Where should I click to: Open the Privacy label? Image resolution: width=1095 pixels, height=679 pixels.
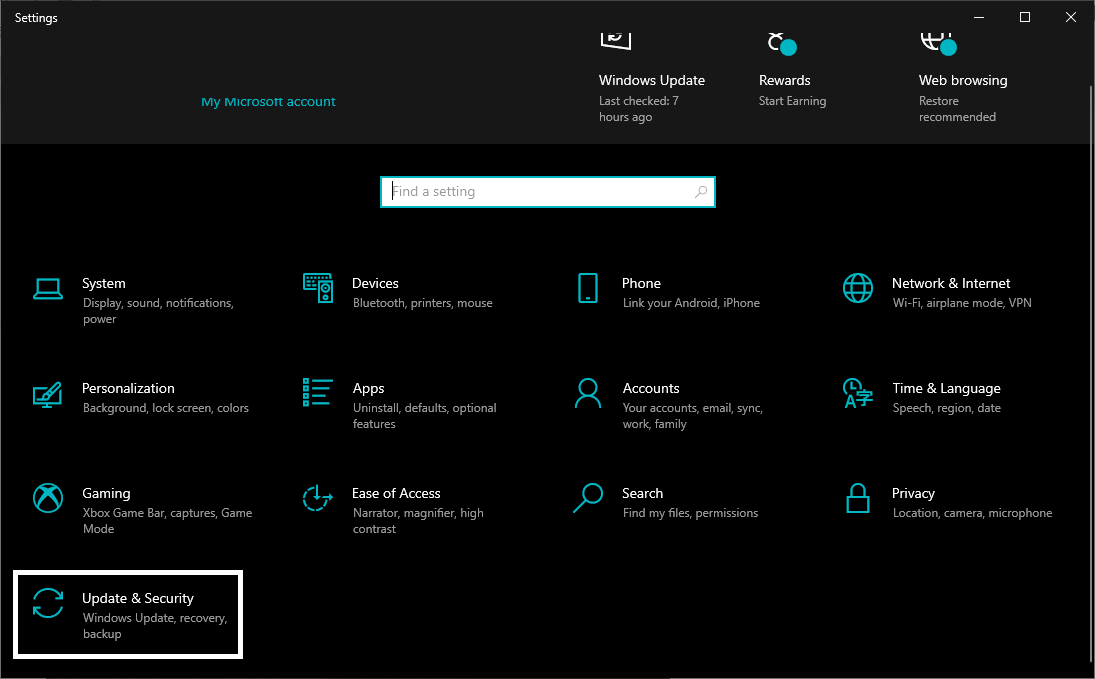point(913,493)
